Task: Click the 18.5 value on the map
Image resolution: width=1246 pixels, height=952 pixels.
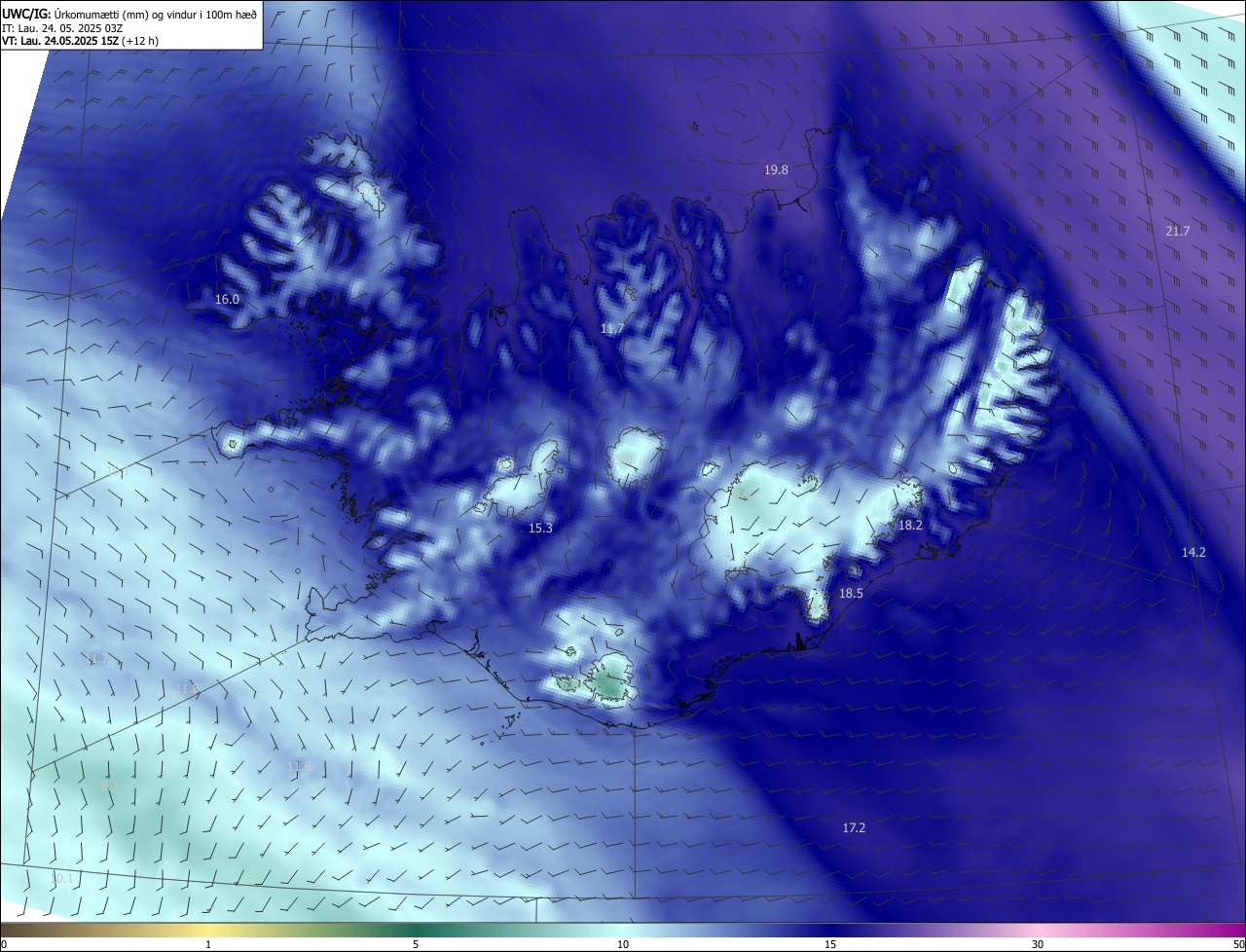Action: (x=851, y=593)
